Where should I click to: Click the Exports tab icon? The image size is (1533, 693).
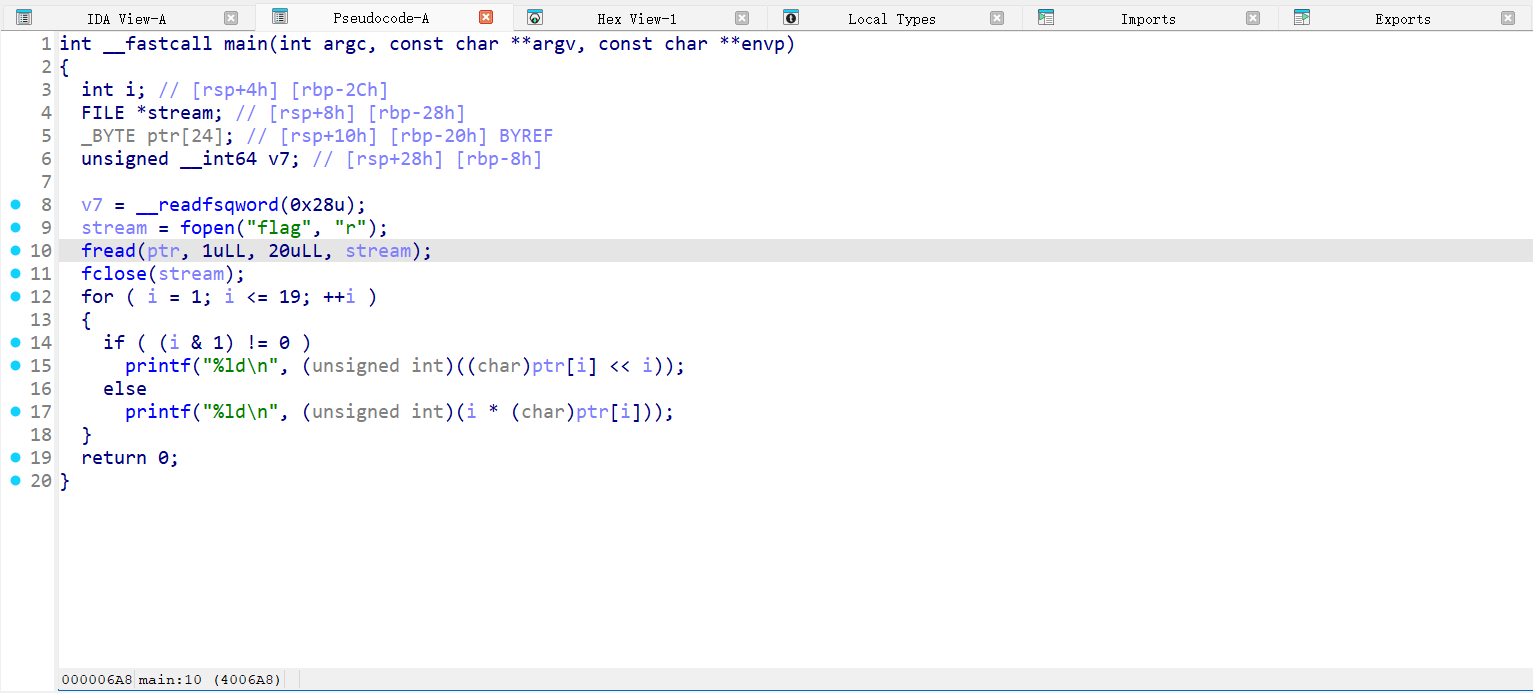tap(1302, 18)
